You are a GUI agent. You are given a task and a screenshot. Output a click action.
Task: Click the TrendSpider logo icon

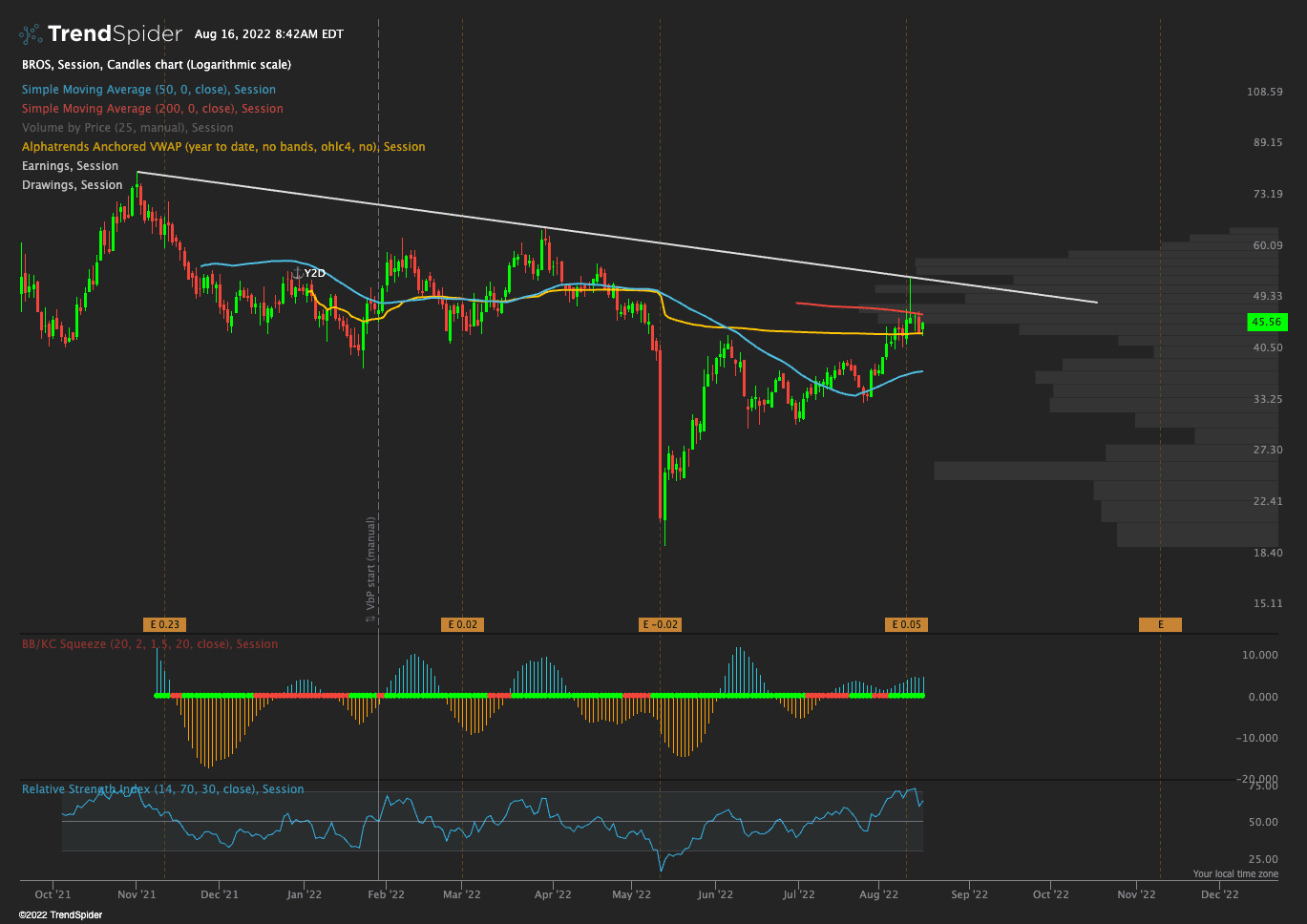pyautogui.click(x=31, y=34)
